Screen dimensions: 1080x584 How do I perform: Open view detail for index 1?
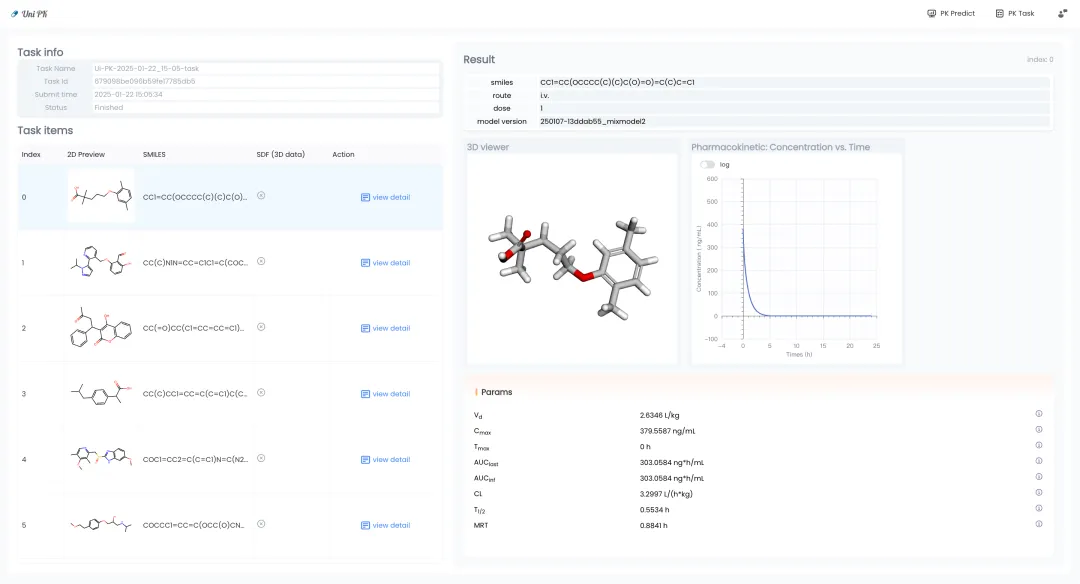click(385, 263)
